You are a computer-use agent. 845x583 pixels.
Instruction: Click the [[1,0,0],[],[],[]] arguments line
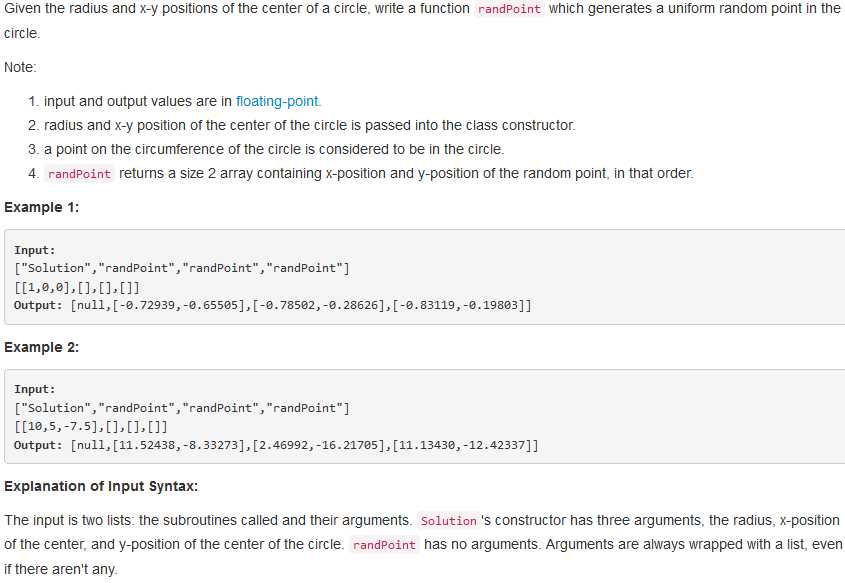77,287
